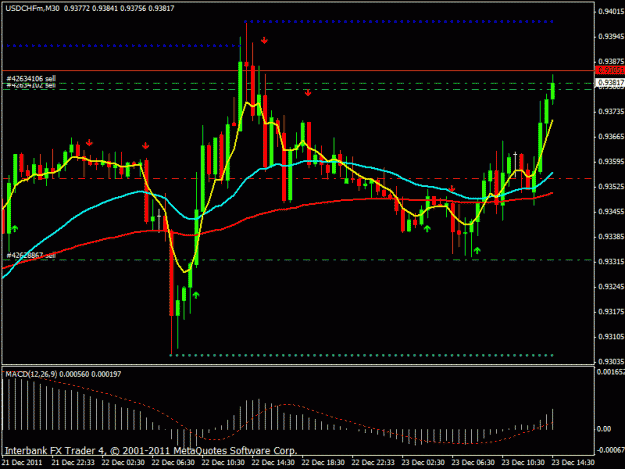
Task: Click the 0.93735 price axis label
Action: [611, 112]
